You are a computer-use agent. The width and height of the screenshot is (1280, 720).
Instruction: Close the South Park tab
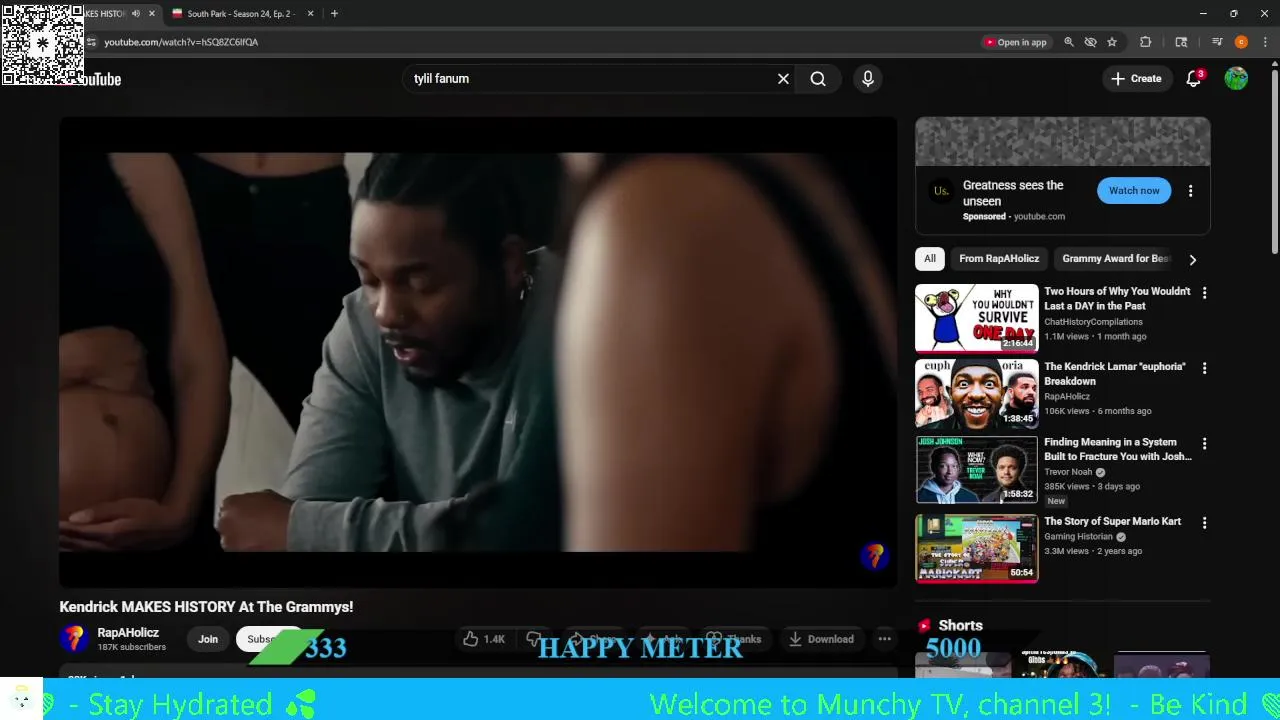(x=310, y=14)
